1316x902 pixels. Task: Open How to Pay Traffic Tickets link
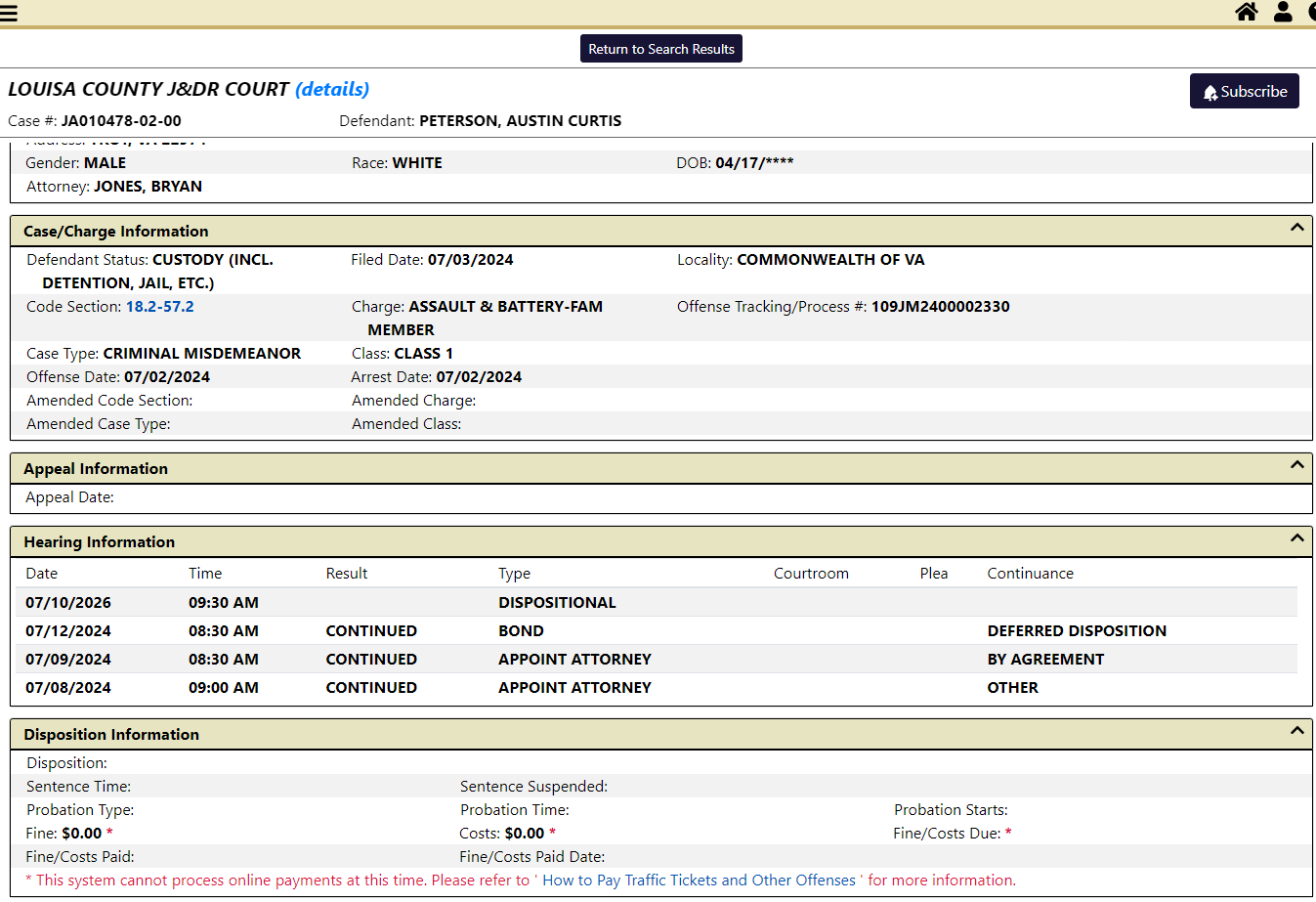point(700,881)
